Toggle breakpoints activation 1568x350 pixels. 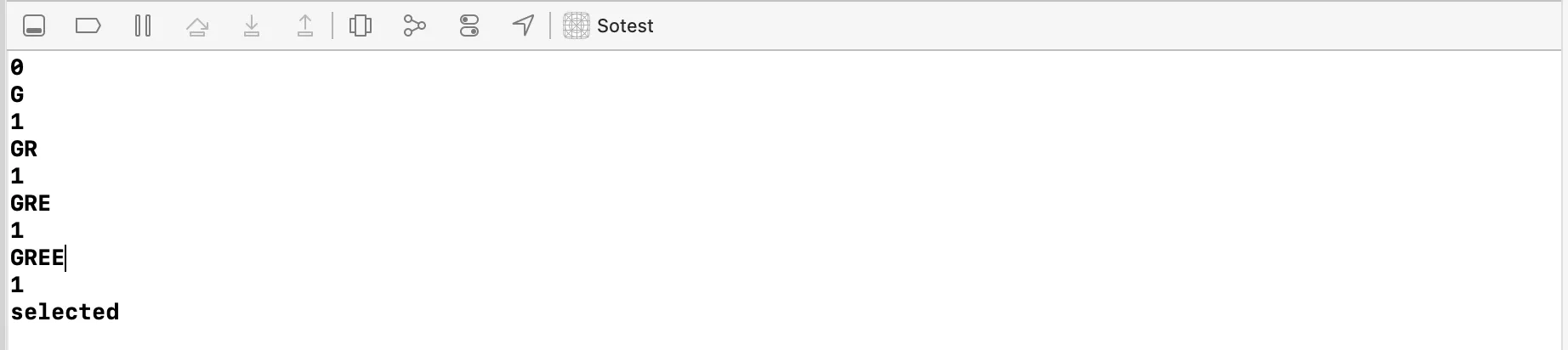[x=88, y=25]
